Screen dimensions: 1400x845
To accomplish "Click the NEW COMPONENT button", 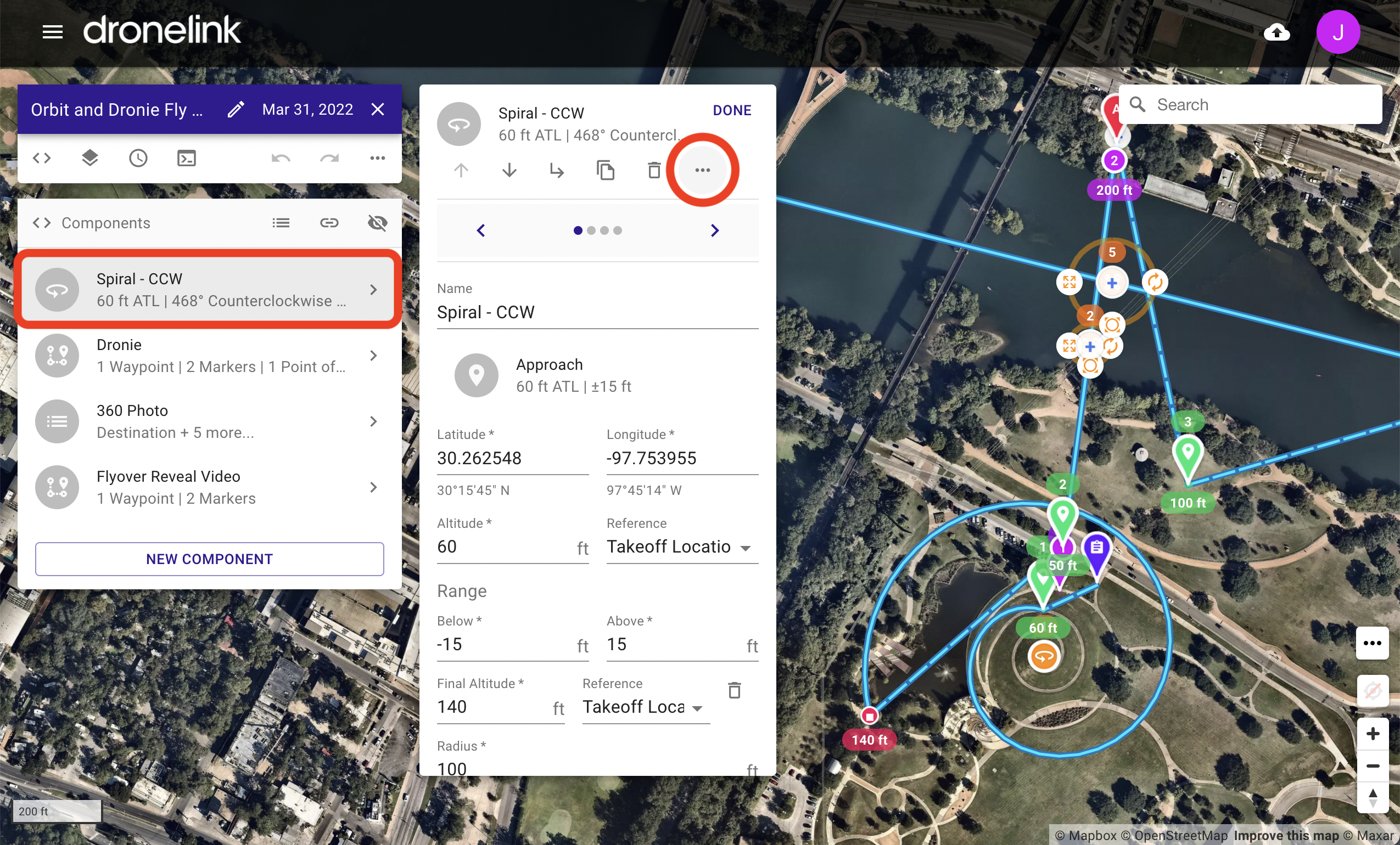I will point(209,559).
